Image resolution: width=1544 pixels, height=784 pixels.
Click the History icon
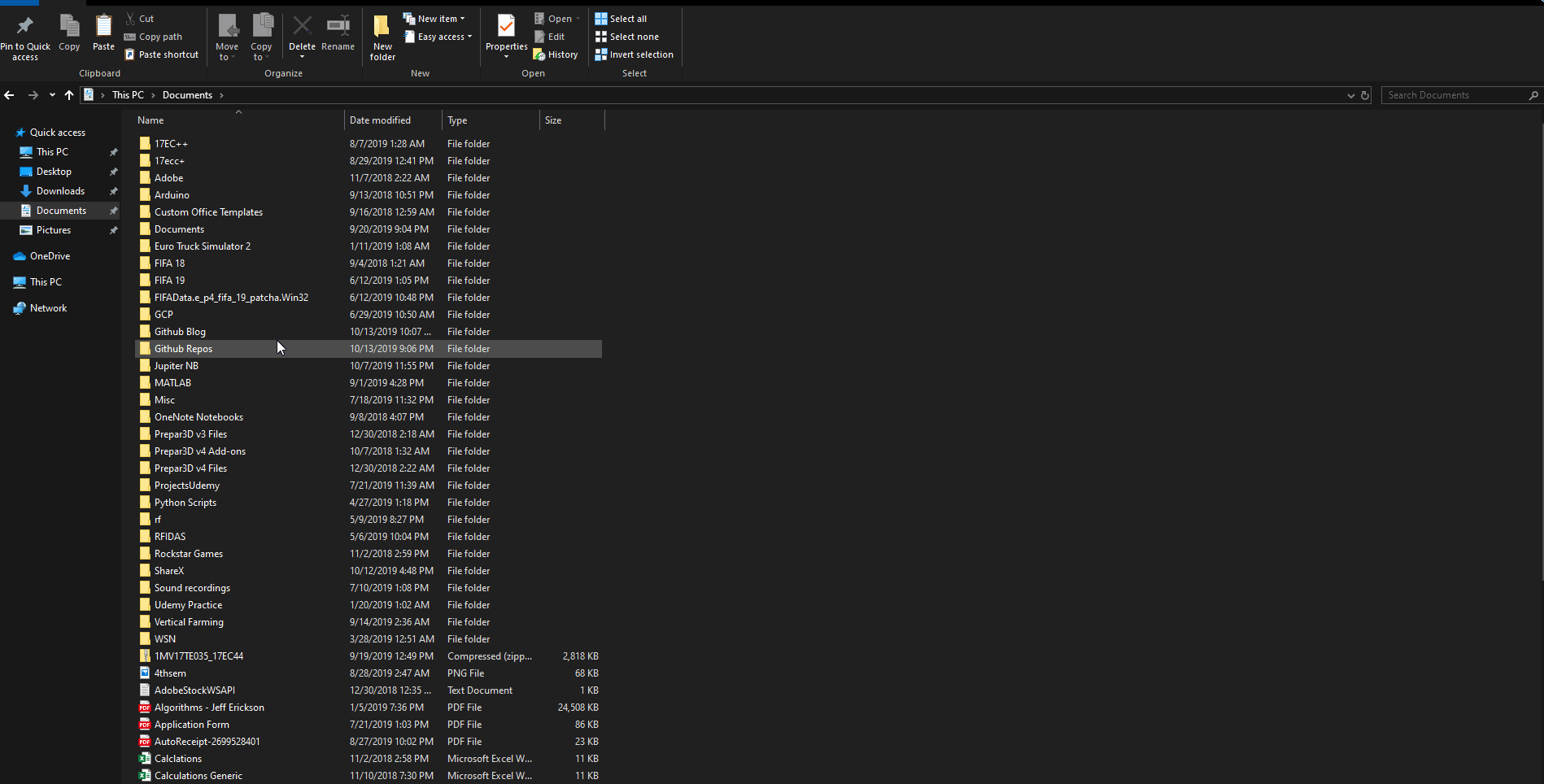556,54
